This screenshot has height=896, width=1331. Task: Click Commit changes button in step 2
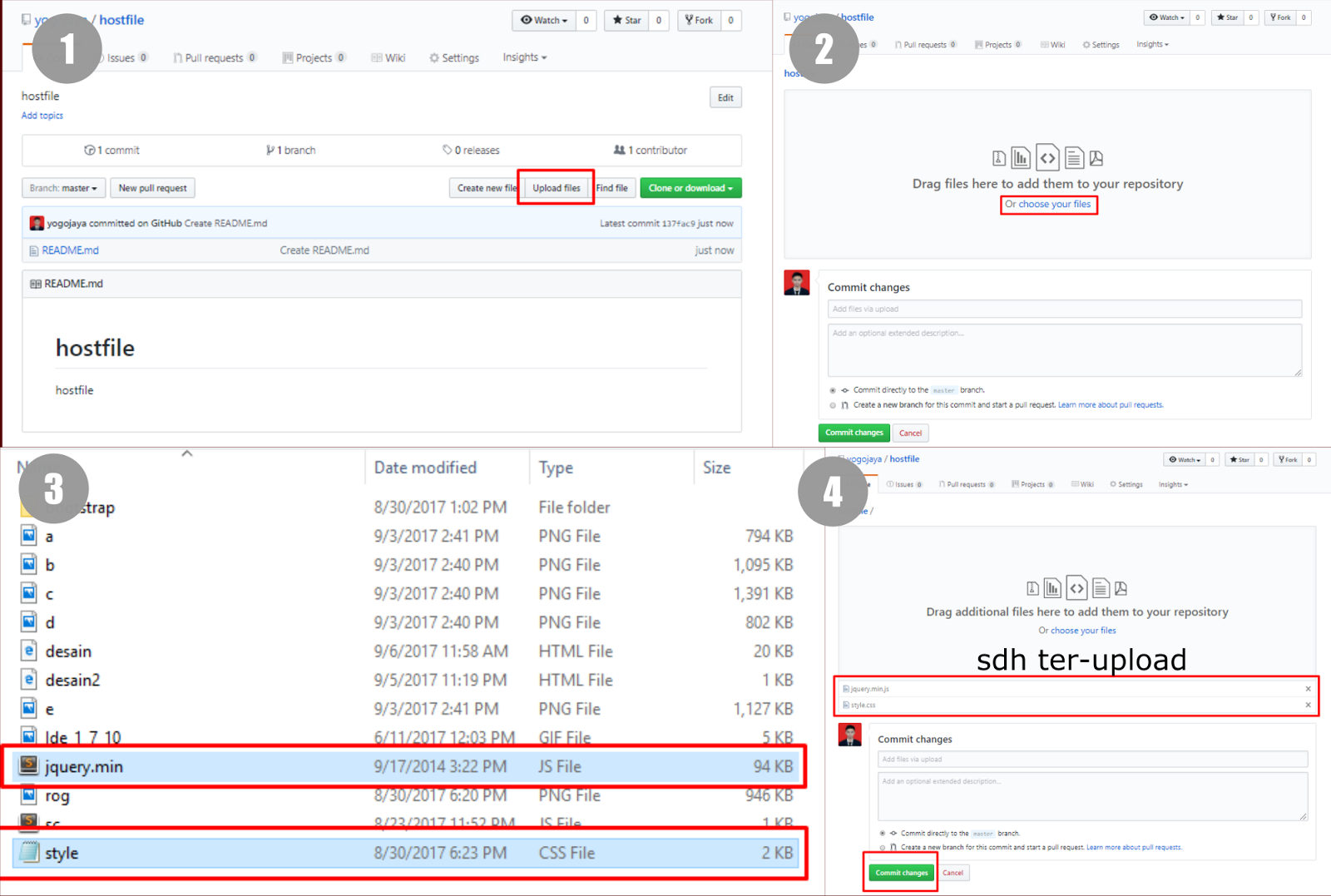[x=854, y=433]
